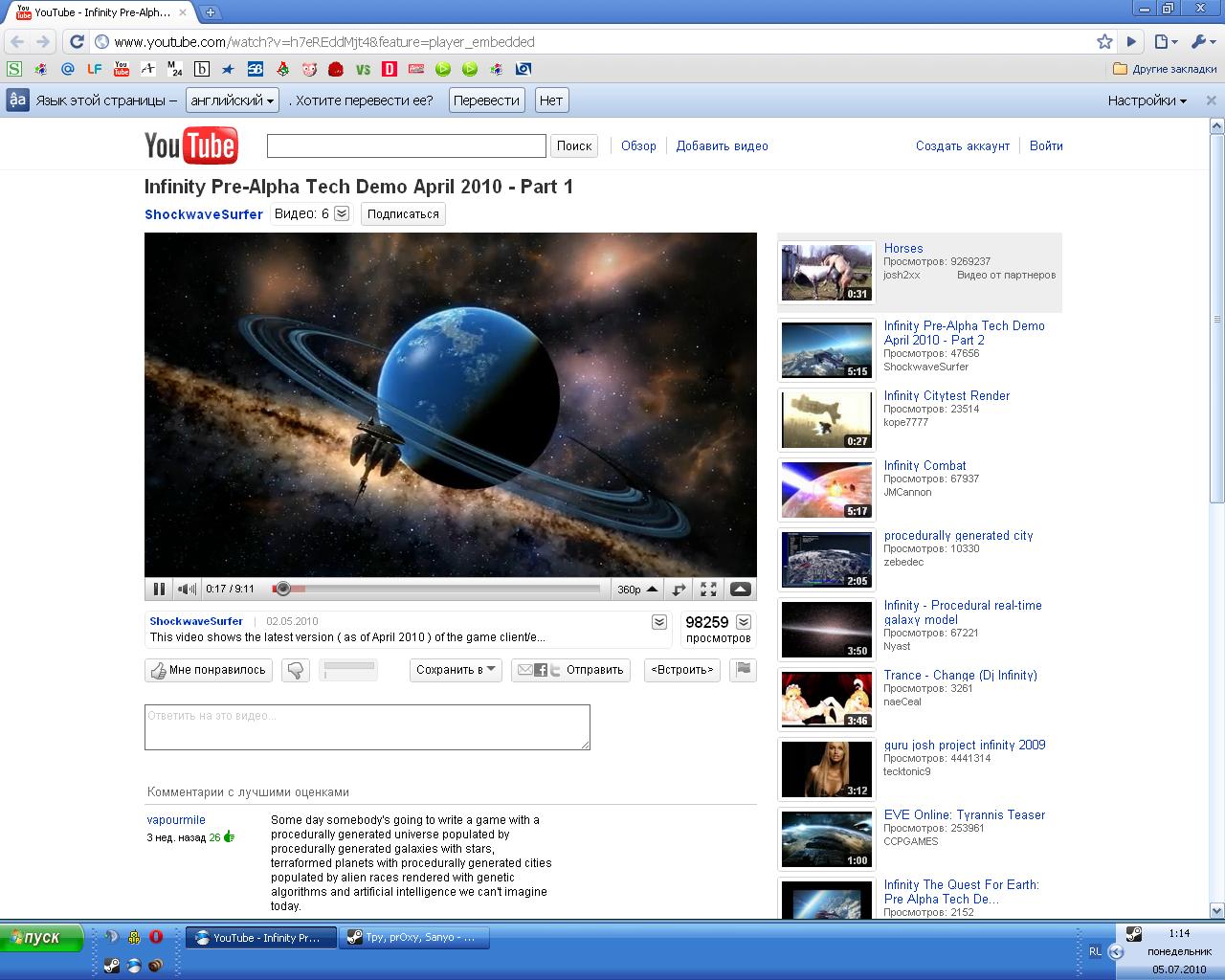Click the Перевести translate button

(x=486, y=100)
